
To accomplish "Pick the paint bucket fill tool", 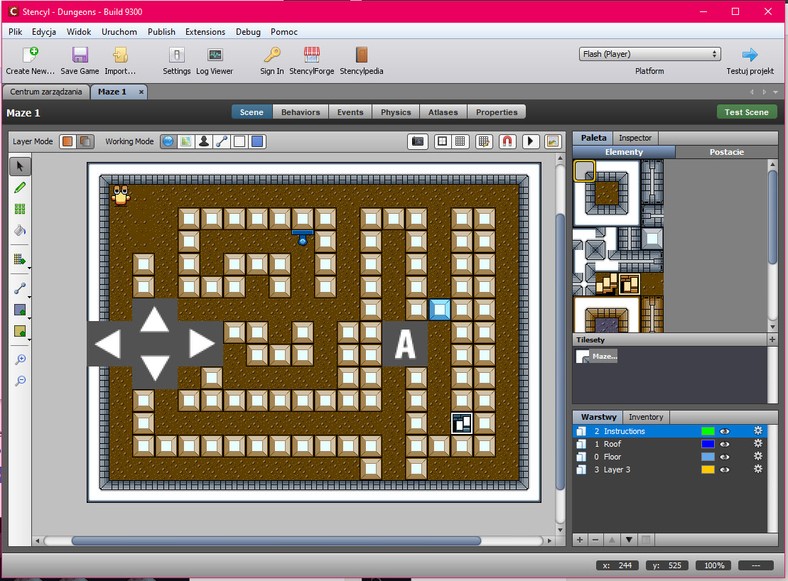I will click(x=20, y=231).
